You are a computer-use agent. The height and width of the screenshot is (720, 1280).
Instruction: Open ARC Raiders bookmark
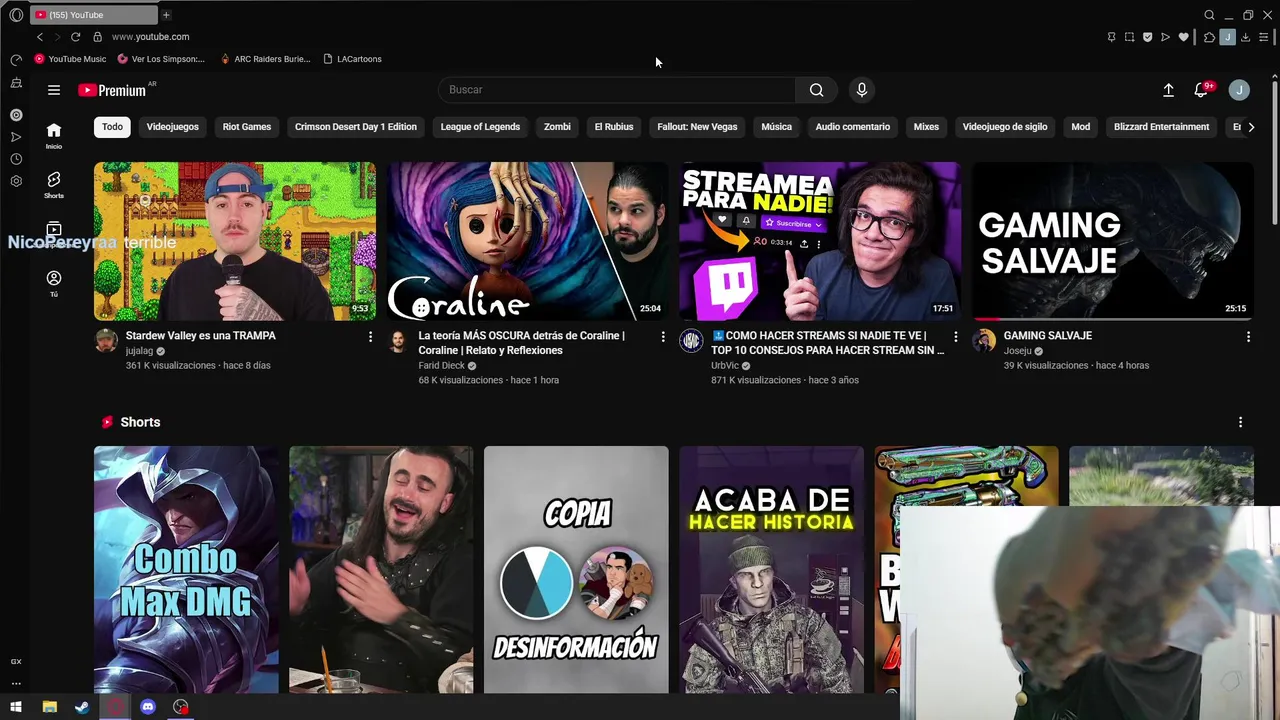pyautogui.click(x=265, y=59)
